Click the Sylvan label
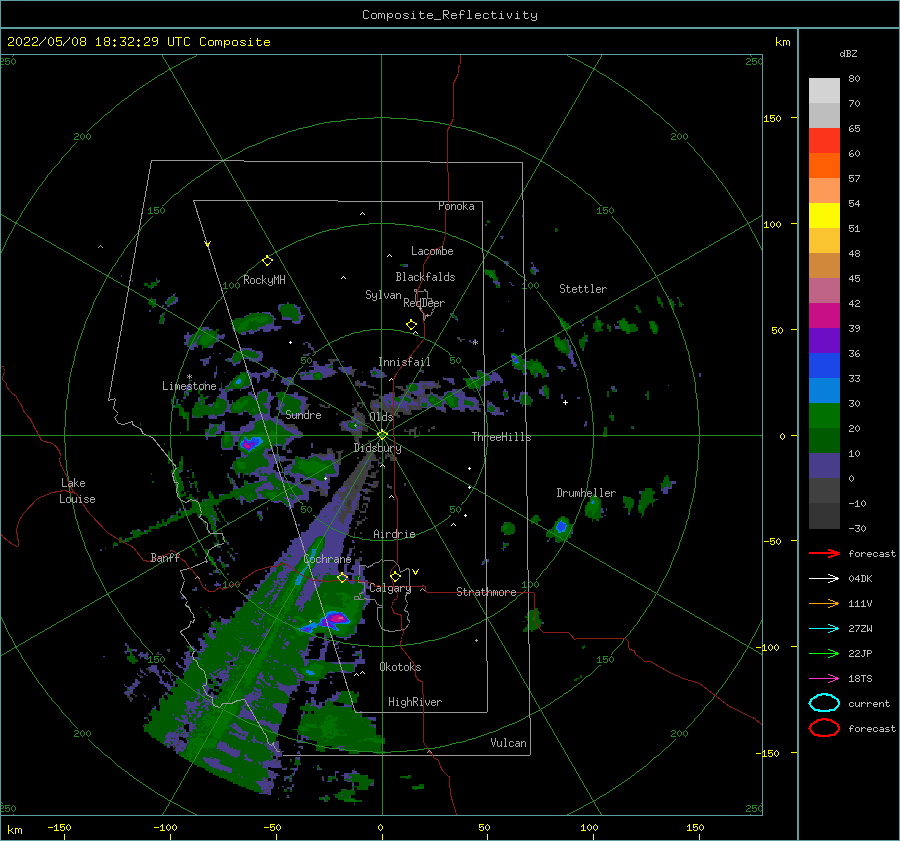 pos(383,295)
